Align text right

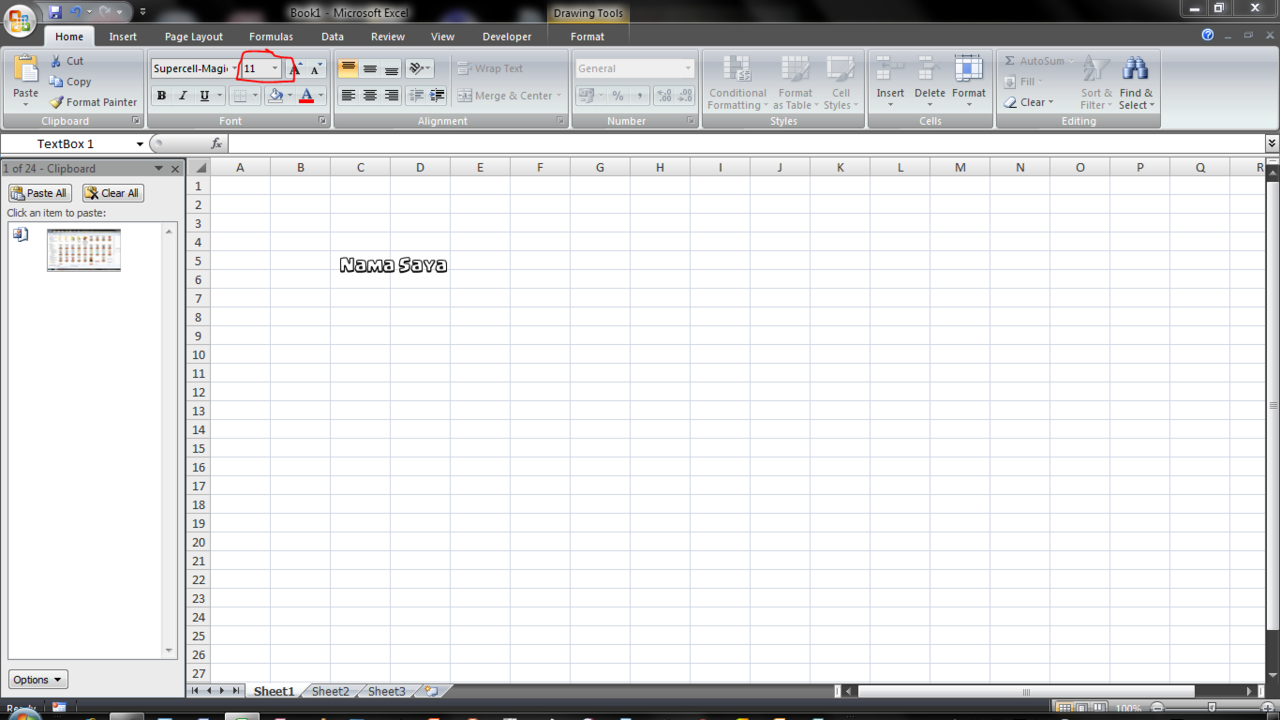coord(391,96)
